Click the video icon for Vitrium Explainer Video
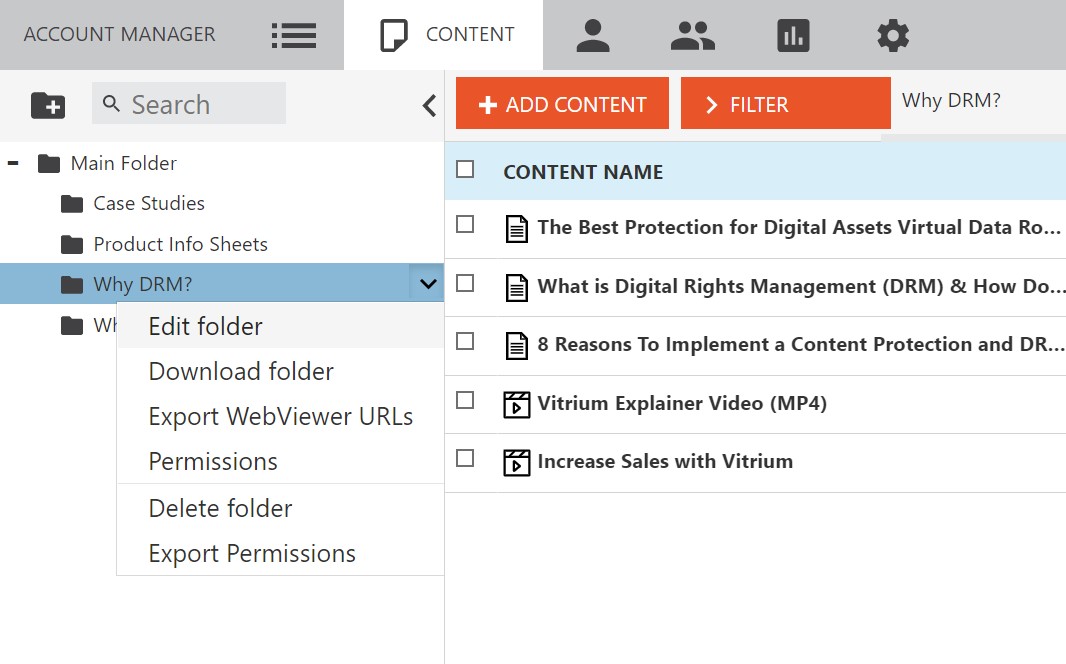The height and width of the screenshot is (664, 1066). (x=517, y=403)
